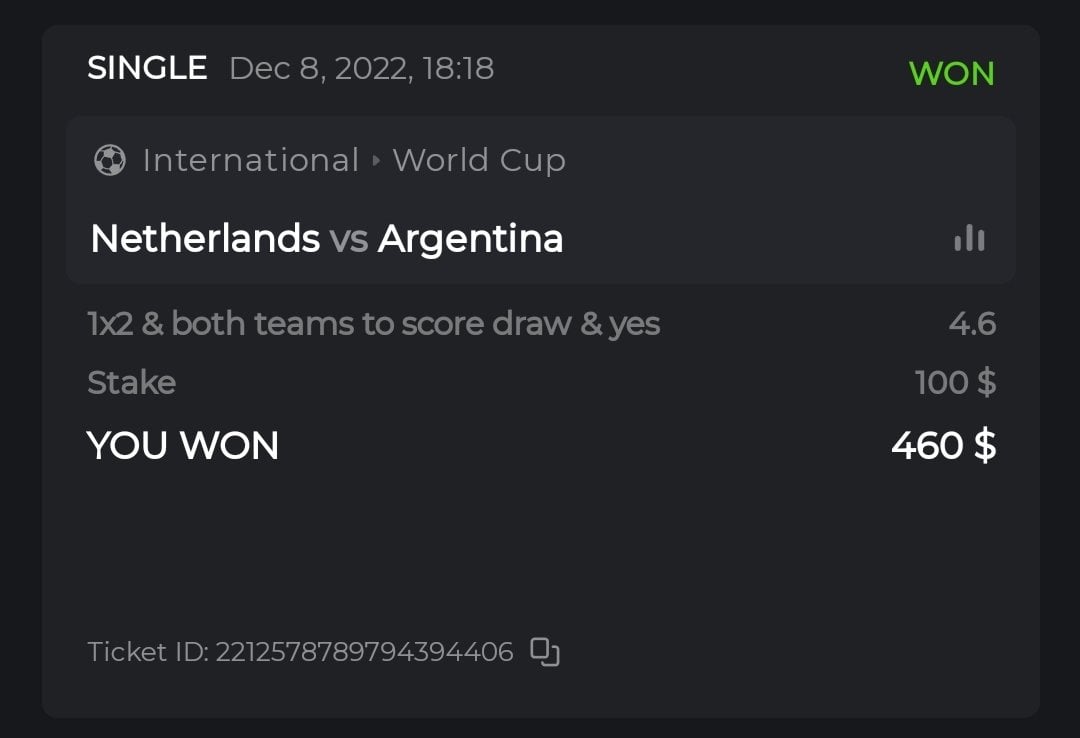The image size is (1080, 738).
Task: Click the Stake label
Action: (131, 383)
